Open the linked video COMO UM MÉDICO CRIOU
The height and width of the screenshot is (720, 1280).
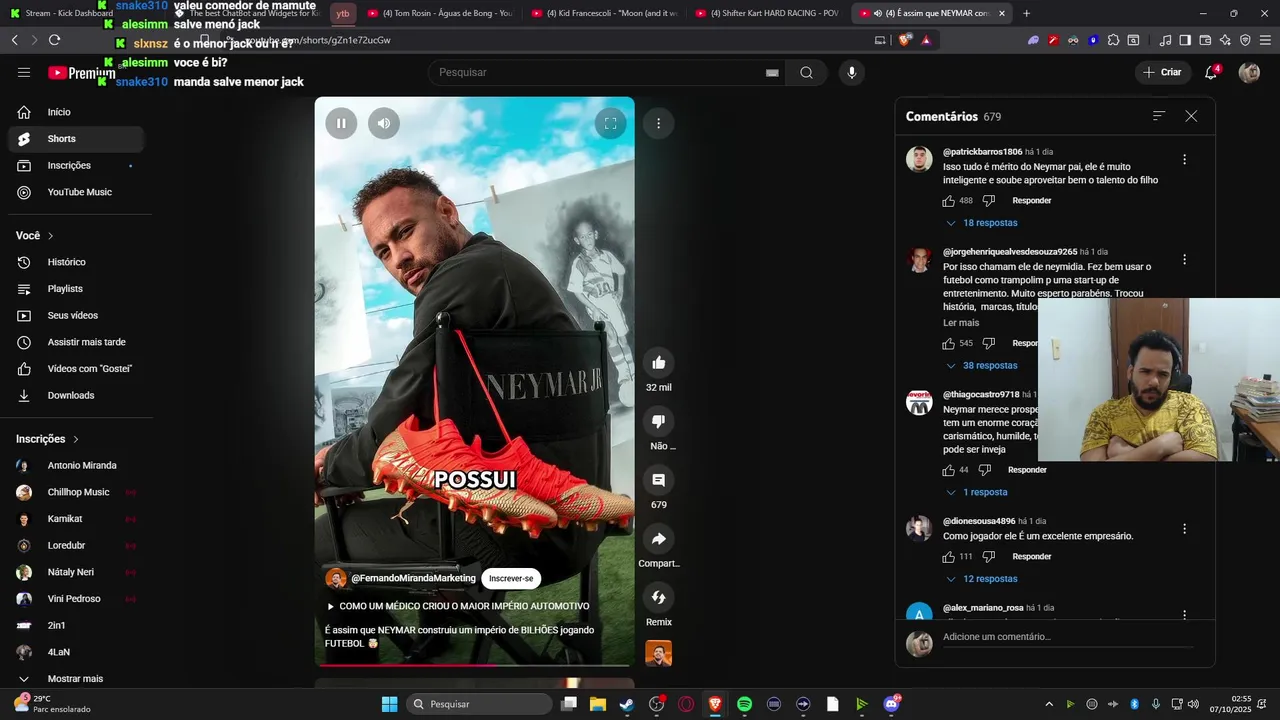tap(457, 606)
